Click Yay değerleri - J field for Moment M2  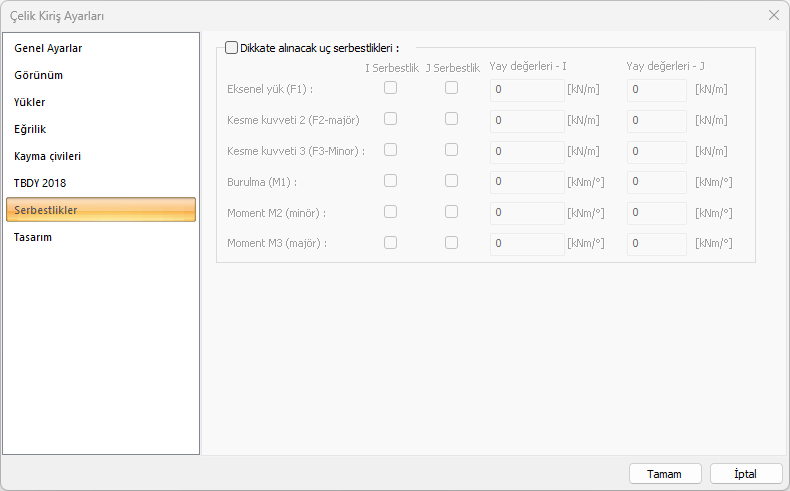656,213
